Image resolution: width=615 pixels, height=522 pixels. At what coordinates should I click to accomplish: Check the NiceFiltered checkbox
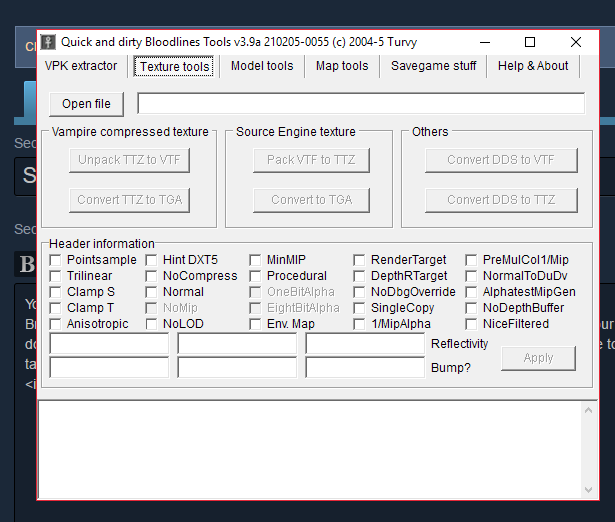471,324
